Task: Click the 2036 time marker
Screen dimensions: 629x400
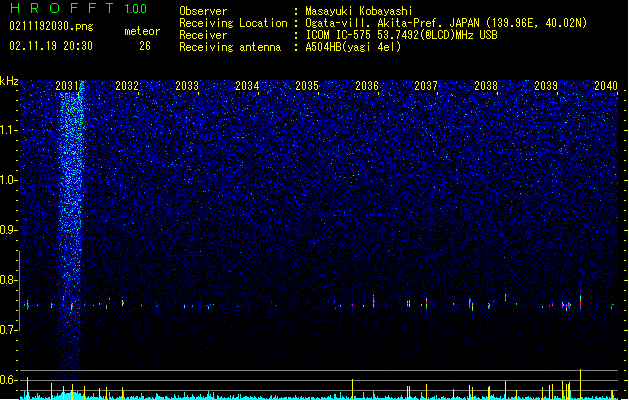Action: [x=367, y=86]
